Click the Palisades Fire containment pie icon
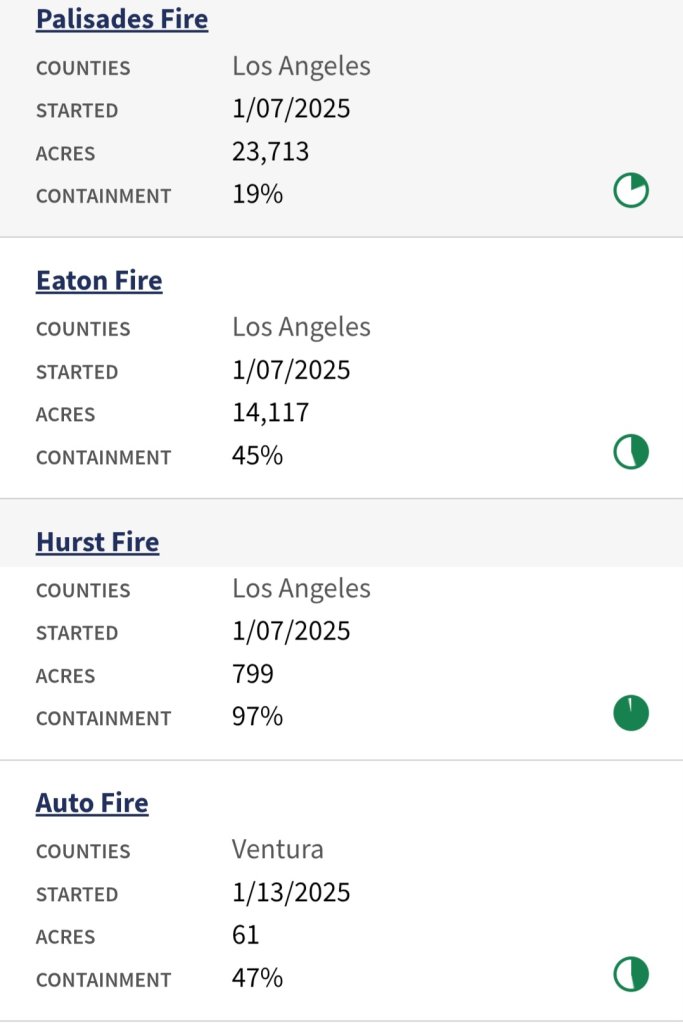The height and width of the screenshot is (1024, 683). point(631,190)
